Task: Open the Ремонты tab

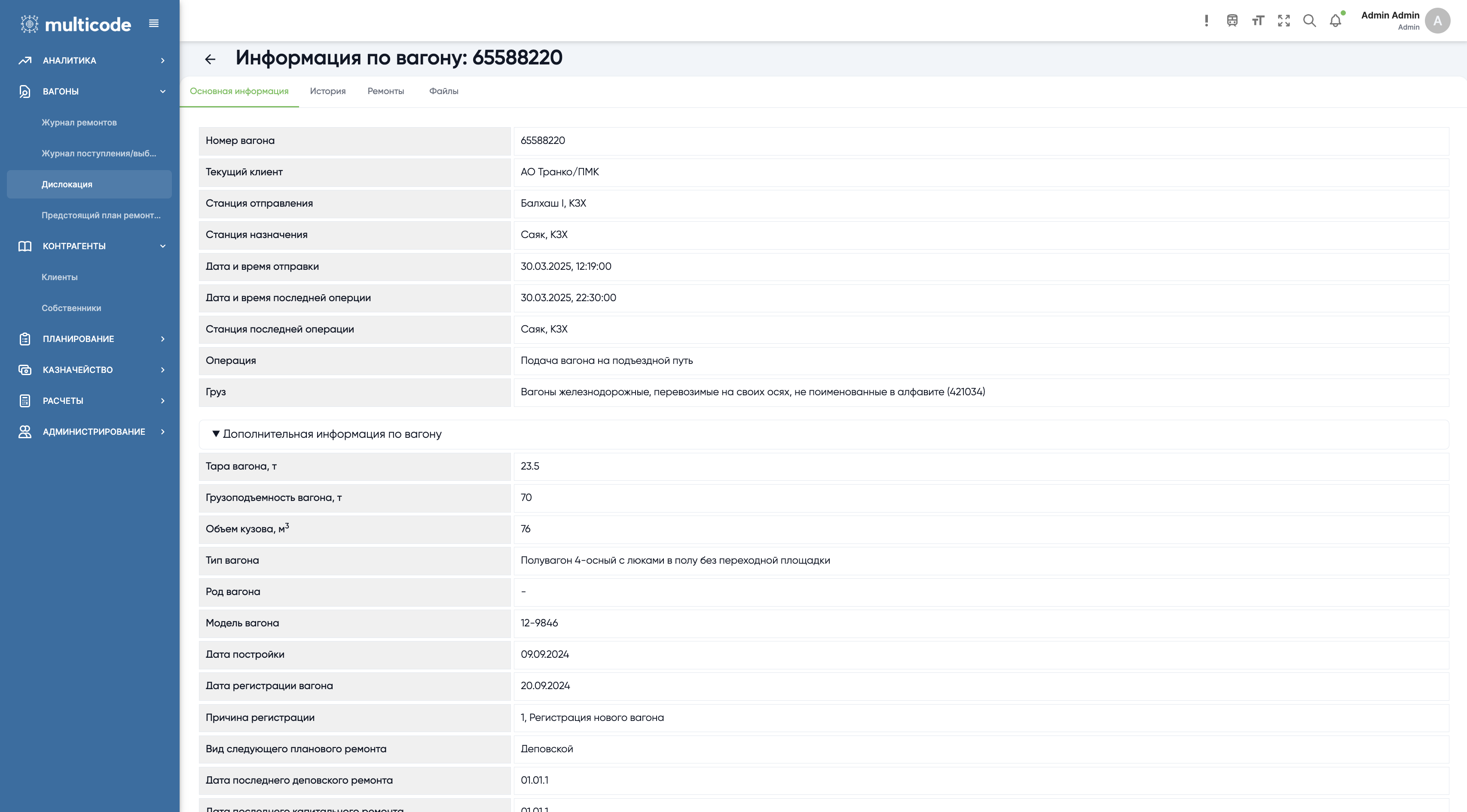Action: click(385, 91)
